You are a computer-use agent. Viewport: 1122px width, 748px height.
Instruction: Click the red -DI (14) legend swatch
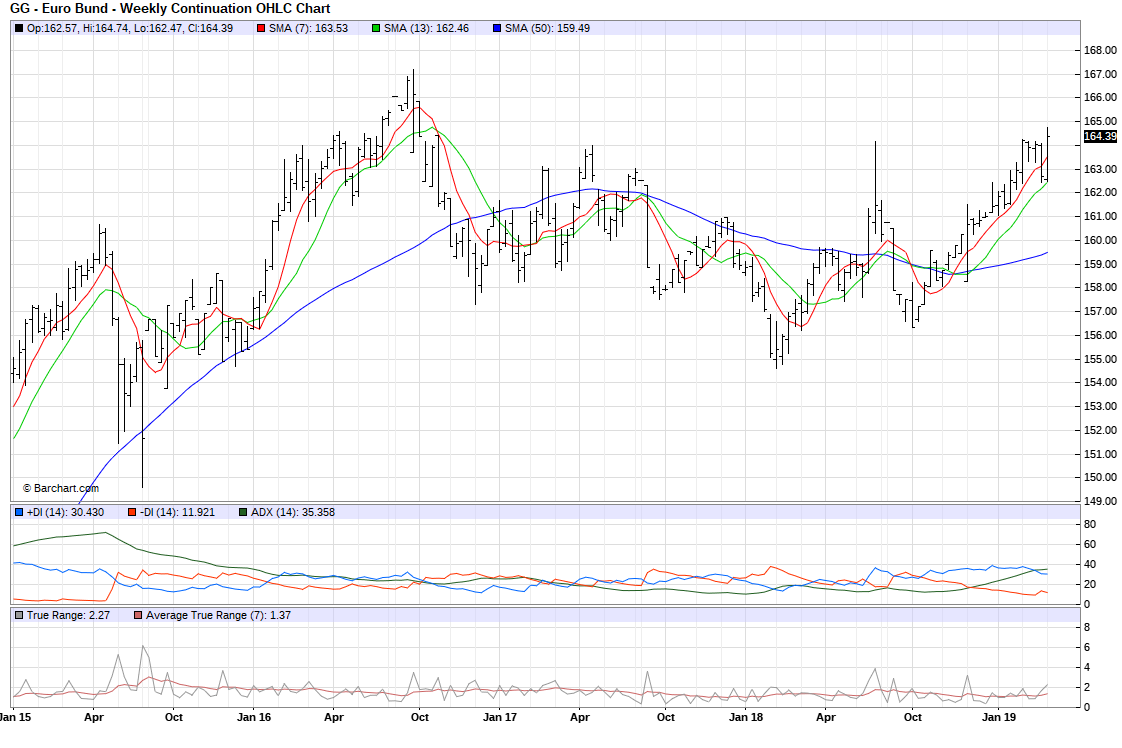[x=132, y=512]
